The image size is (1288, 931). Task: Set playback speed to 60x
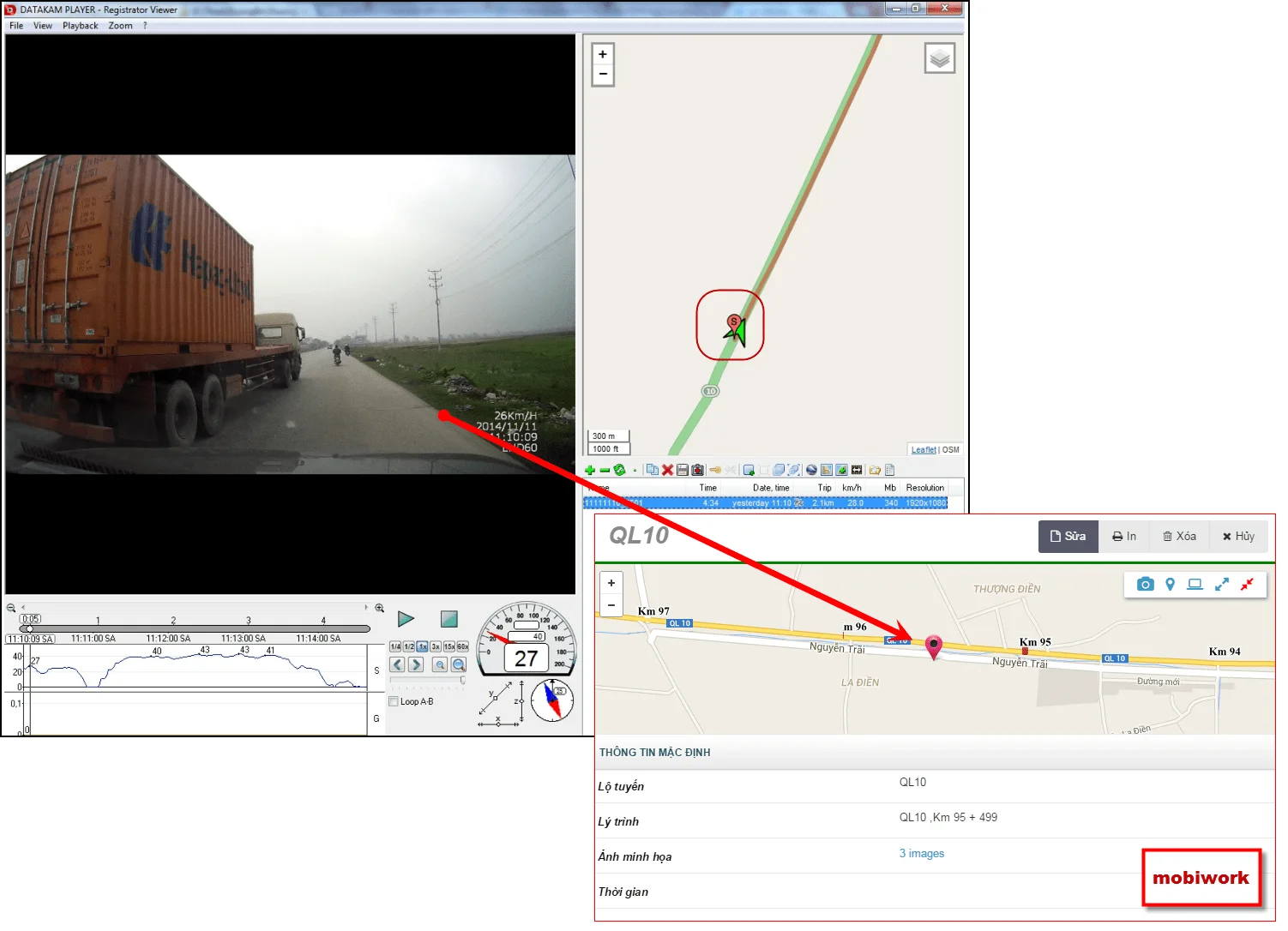(x=462, y=646)
